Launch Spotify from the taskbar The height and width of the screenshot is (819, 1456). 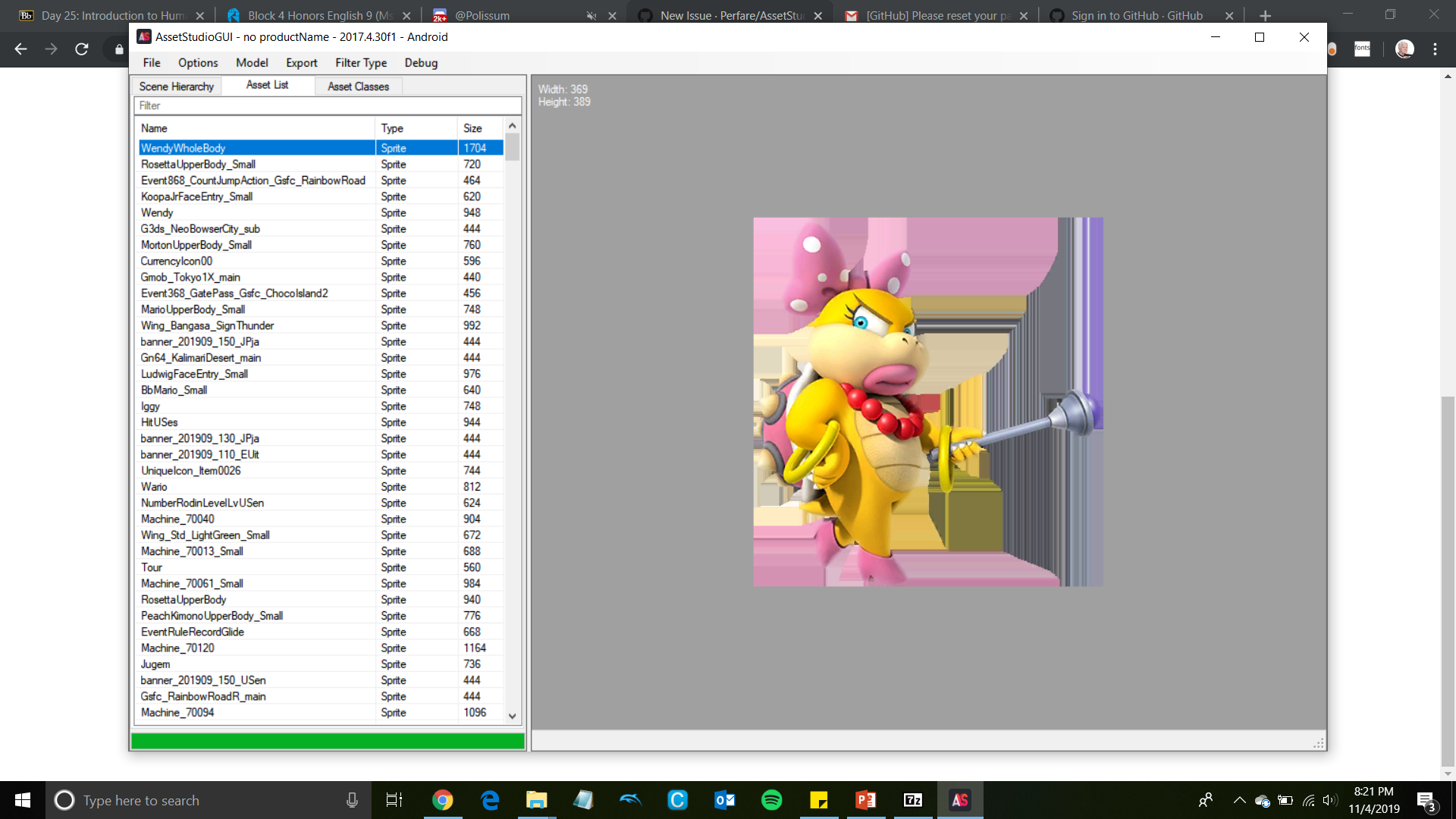click(x=771, y=800)
